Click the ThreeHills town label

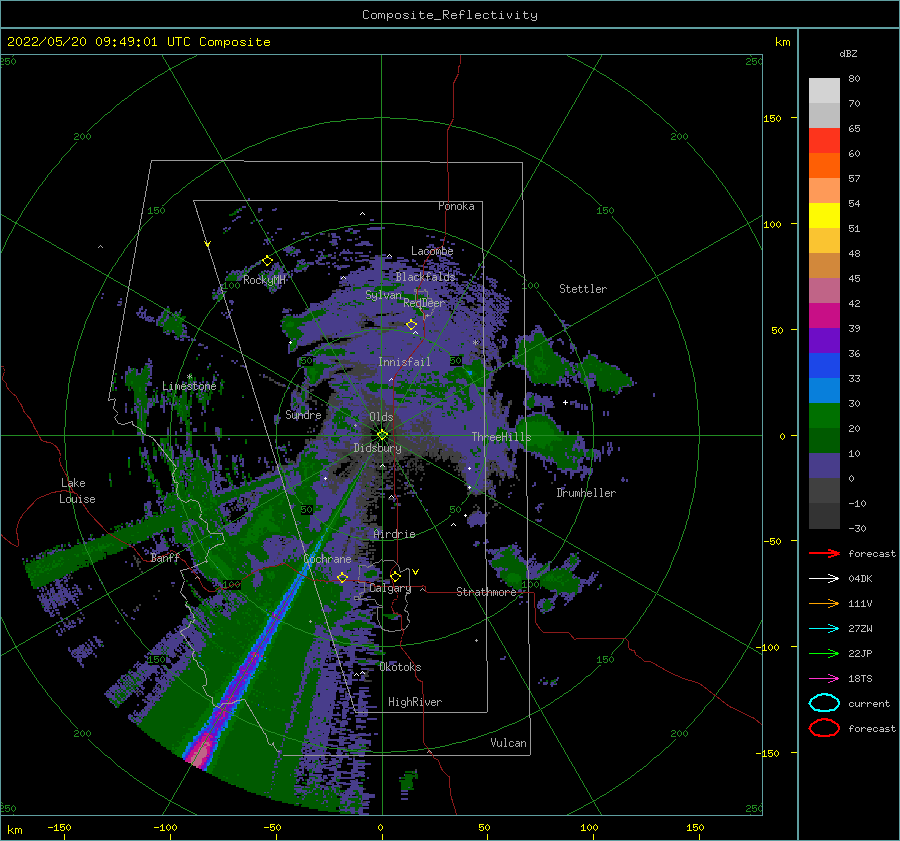click(502, 437)
